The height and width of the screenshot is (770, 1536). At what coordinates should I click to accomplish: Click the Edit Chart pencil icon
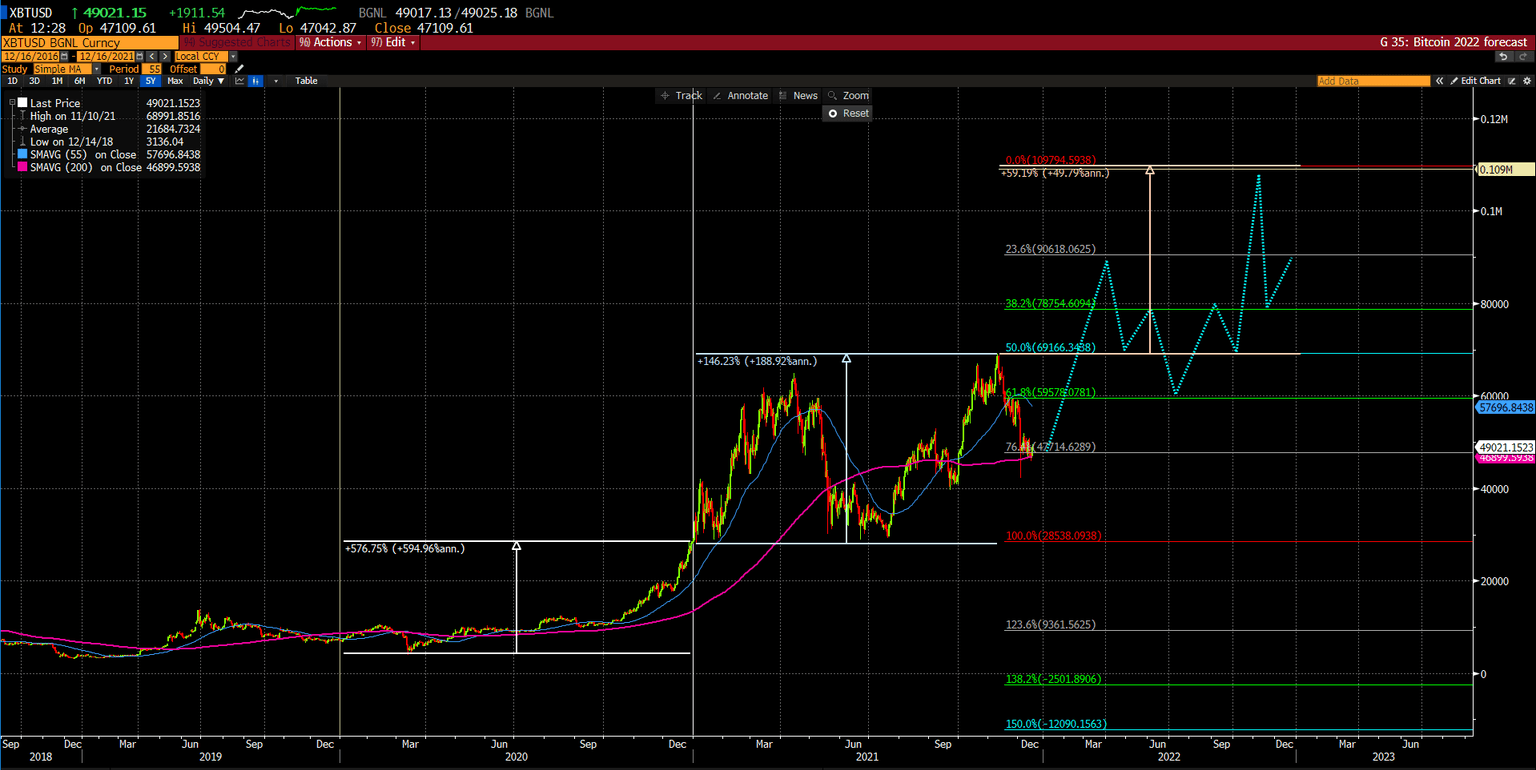(1456, 81)
